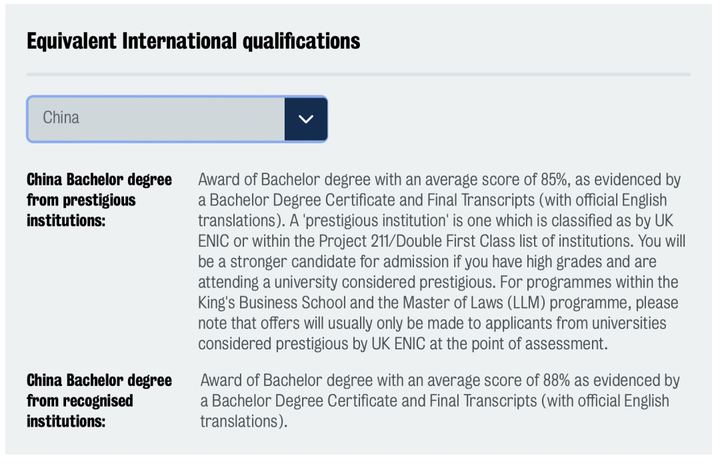Click the '88%' average score text
Viewport: 720px width, 464px height.
[x=557, y=380]
